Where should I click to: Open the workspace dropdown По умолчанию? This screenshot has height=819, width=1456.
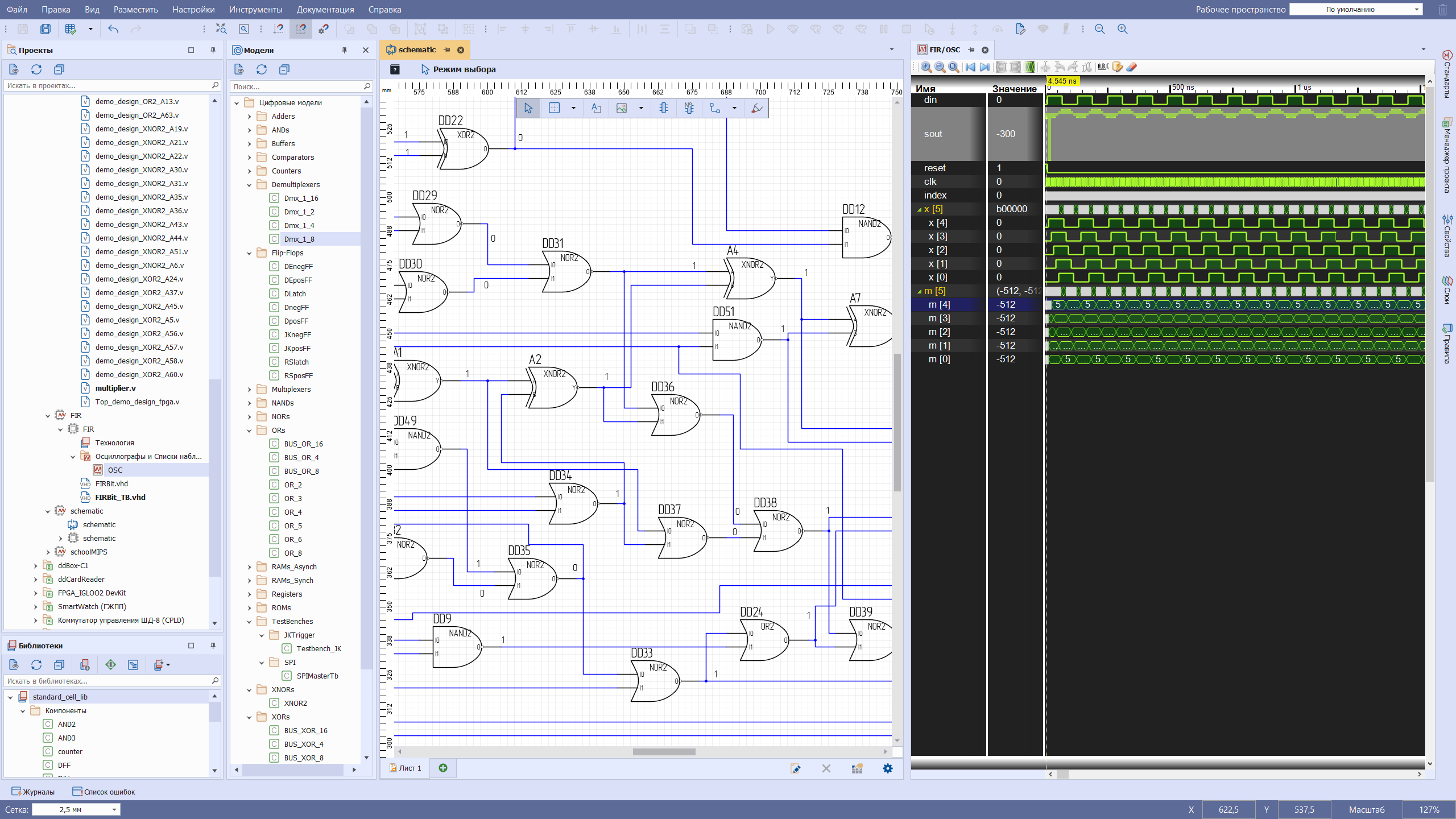1354,10
